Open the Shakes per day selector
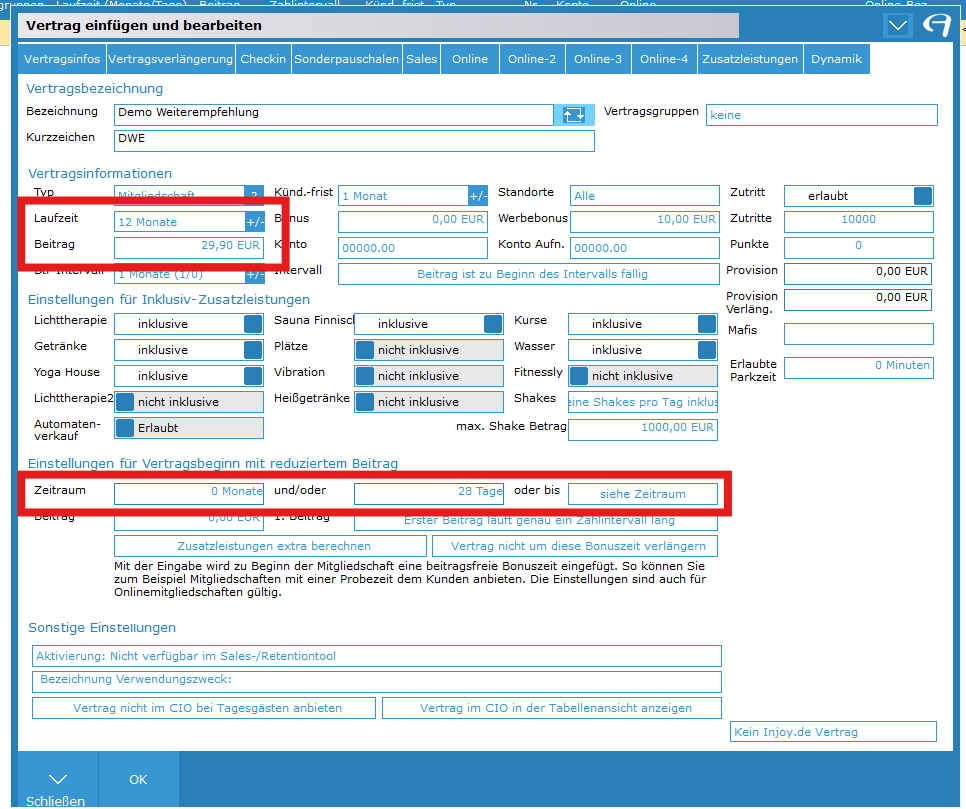The height and width of the screenshot is (809, 966). [x=642, y=402]
